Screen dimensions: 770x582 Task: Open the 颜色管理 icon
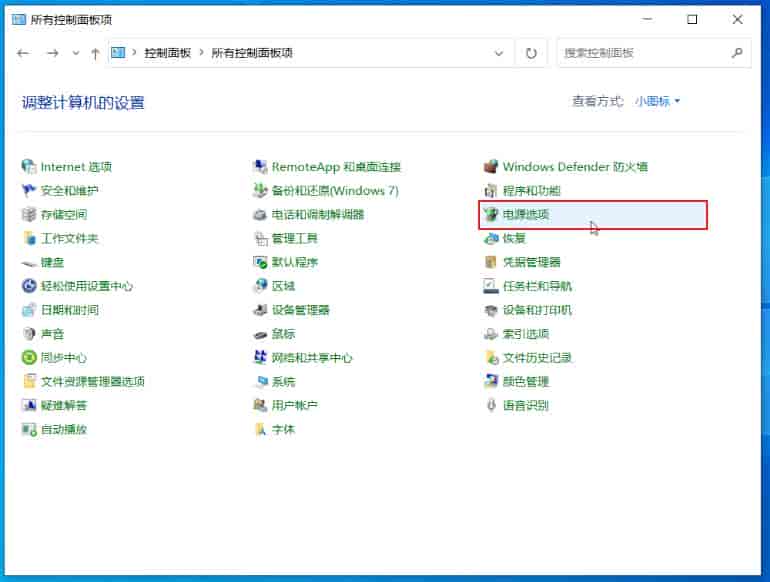(491, 382)
